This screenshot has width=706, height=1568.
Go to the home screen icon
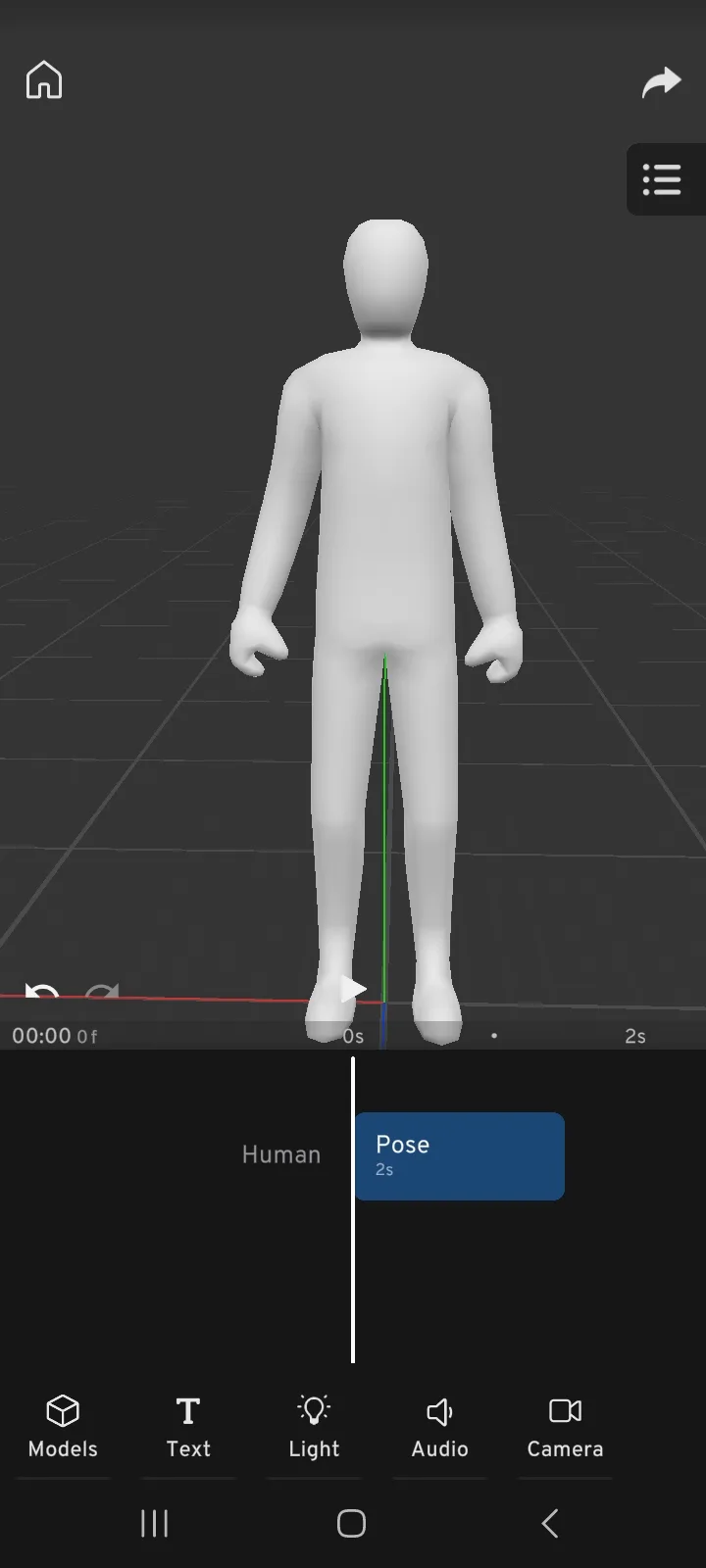click(x=44, y=80)
